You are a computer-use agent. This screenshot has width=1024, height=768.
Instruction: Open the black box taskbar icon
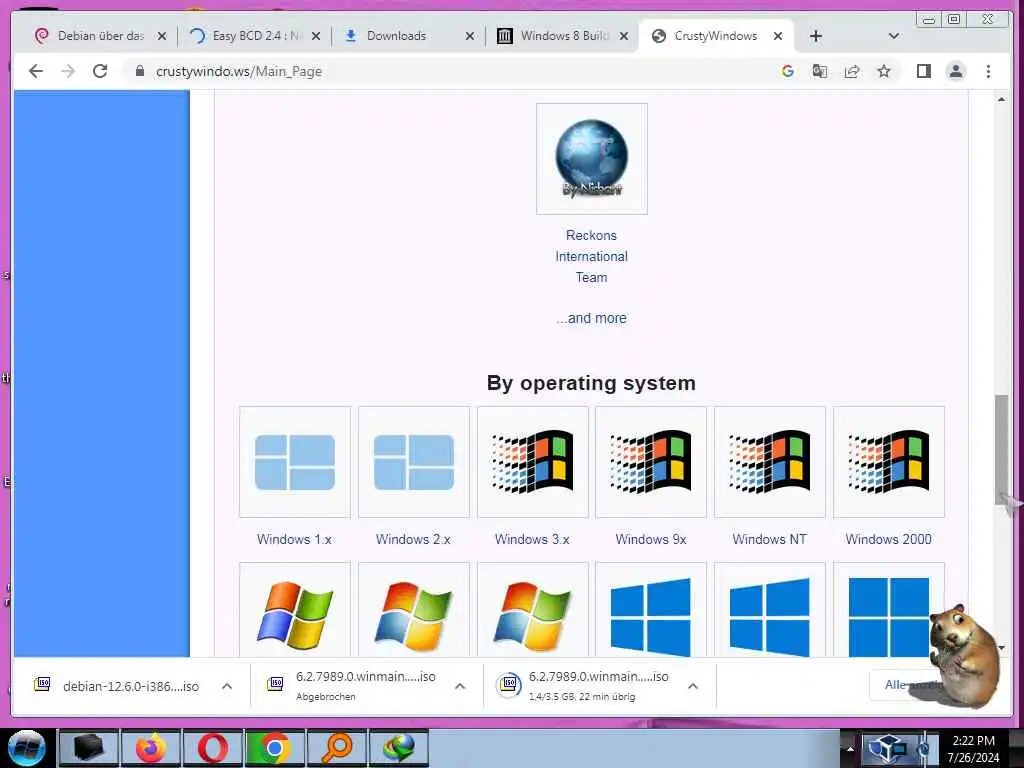(88, 748)
